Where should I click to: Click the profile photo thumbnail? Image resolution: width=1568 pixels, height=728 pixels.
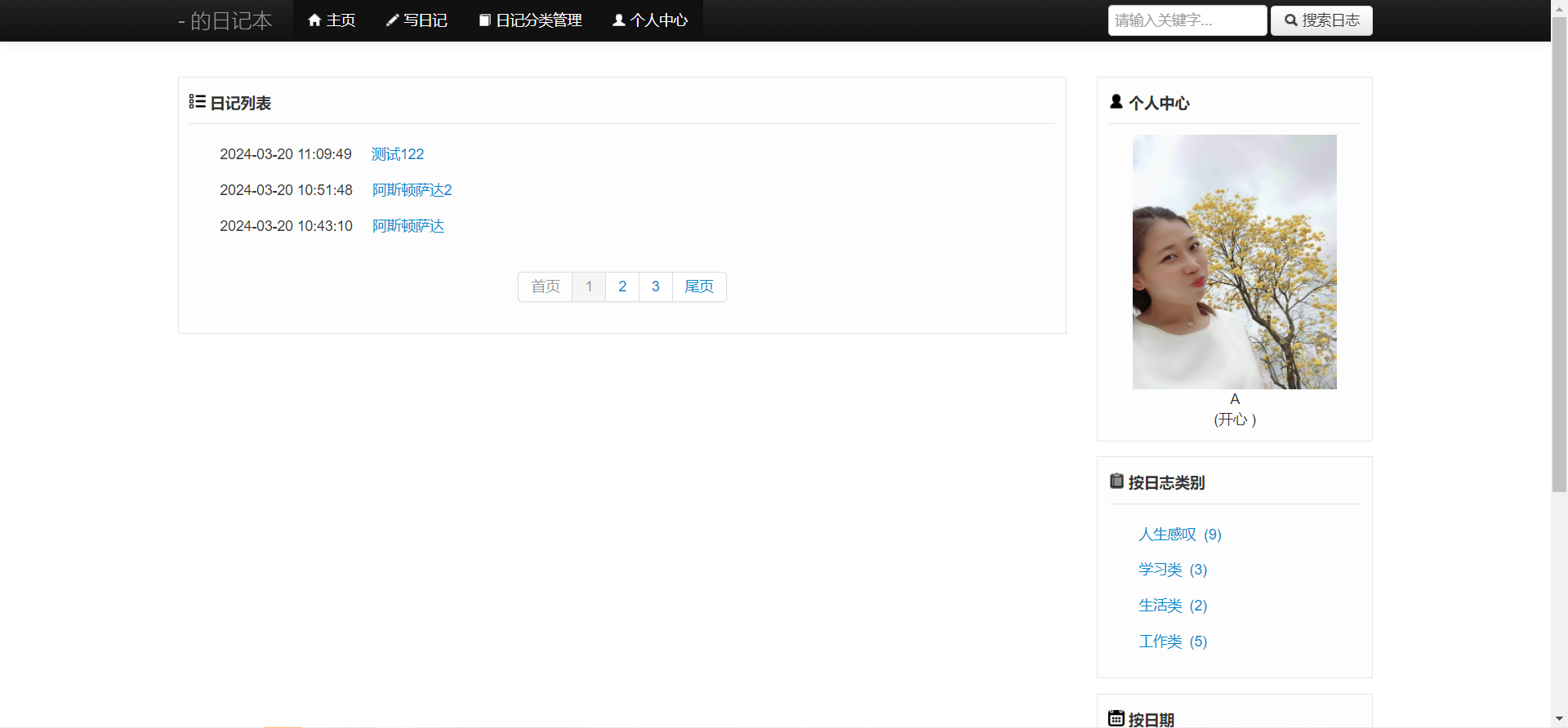click(1234, 261)
